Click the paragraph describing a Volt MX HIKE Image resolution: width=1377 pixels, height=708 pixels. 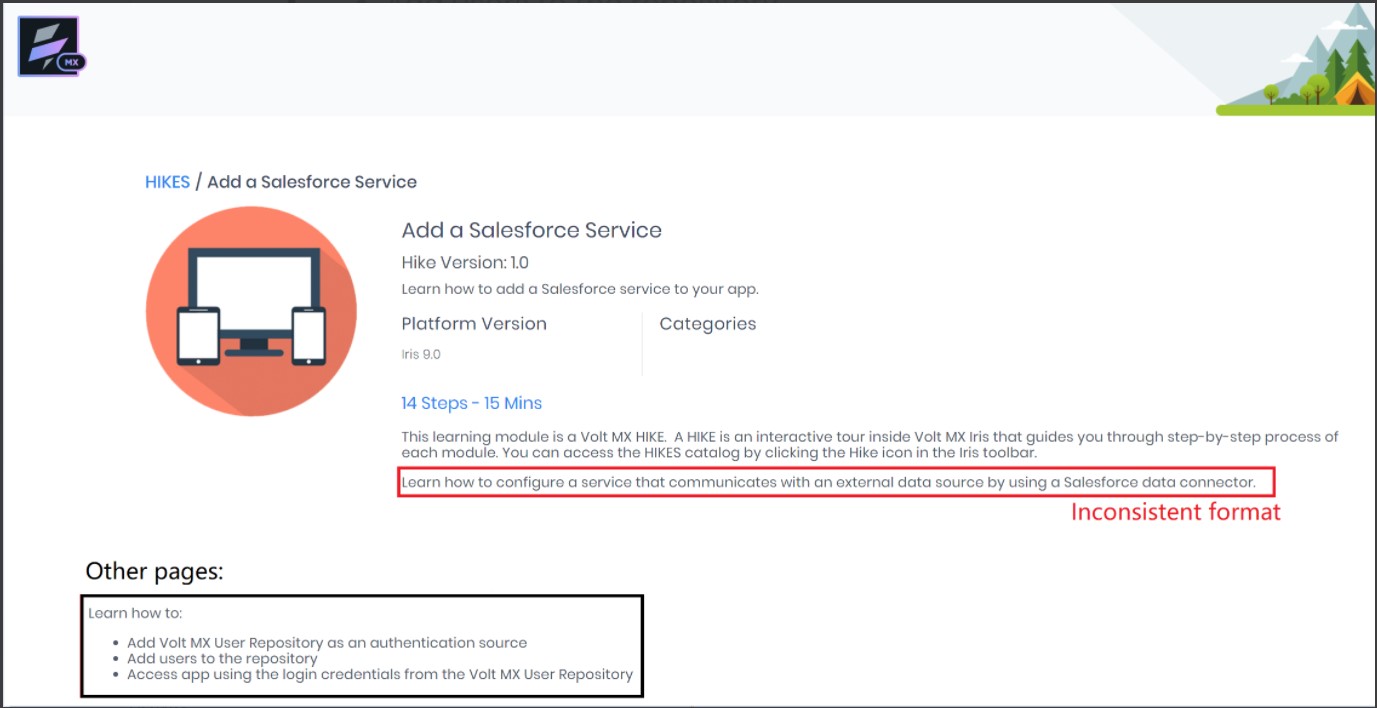(869, 444)
